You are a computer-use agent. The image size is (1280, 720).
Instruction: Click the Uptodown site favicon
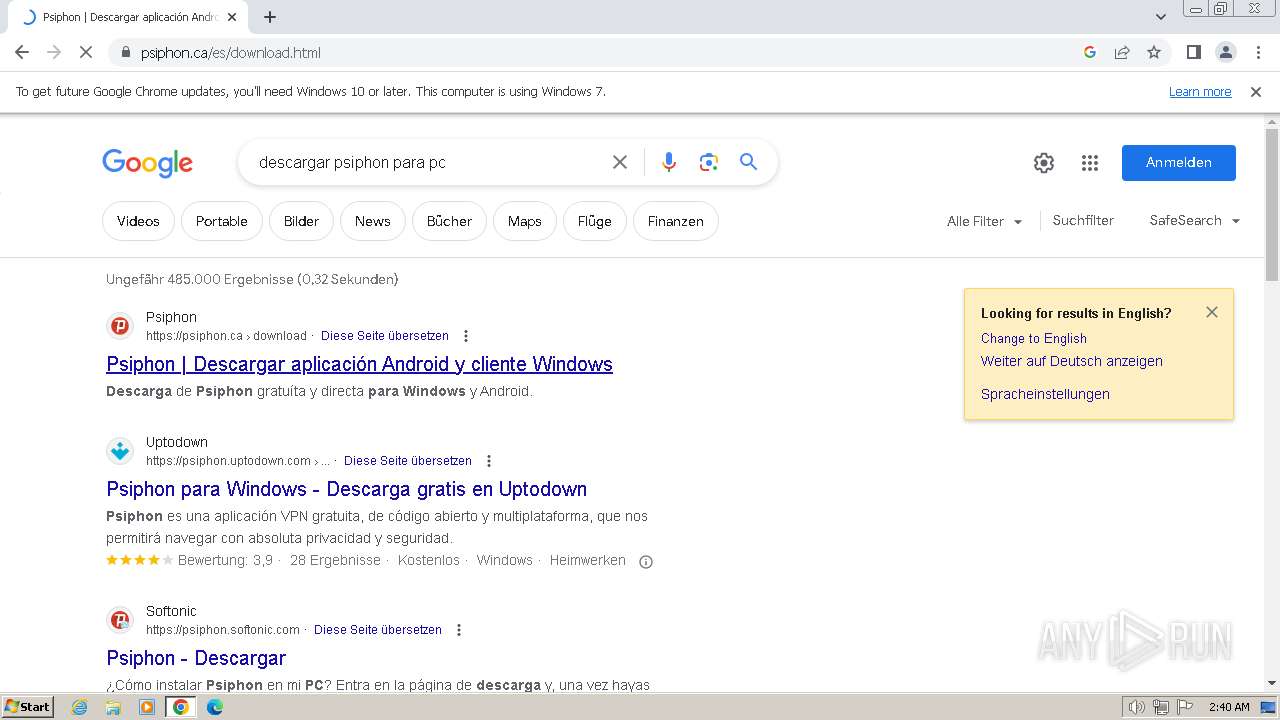coord(120,451)
